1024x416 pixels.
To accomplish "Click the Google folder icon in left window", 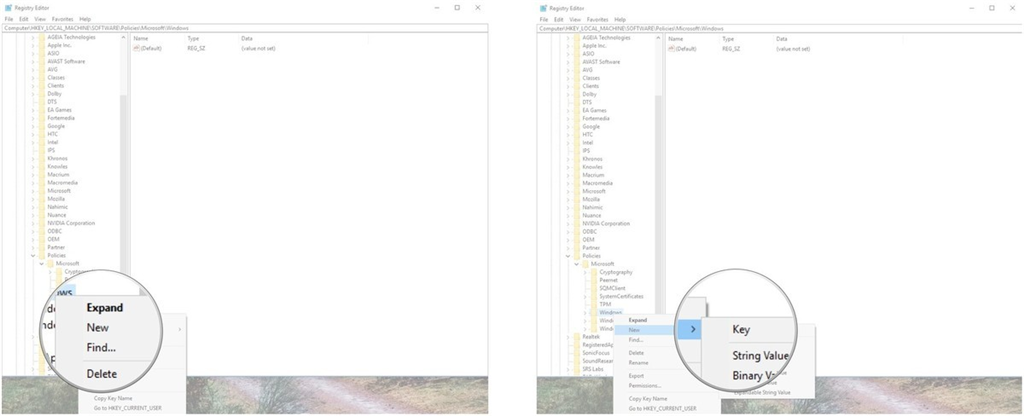I will tap(42, 126).
